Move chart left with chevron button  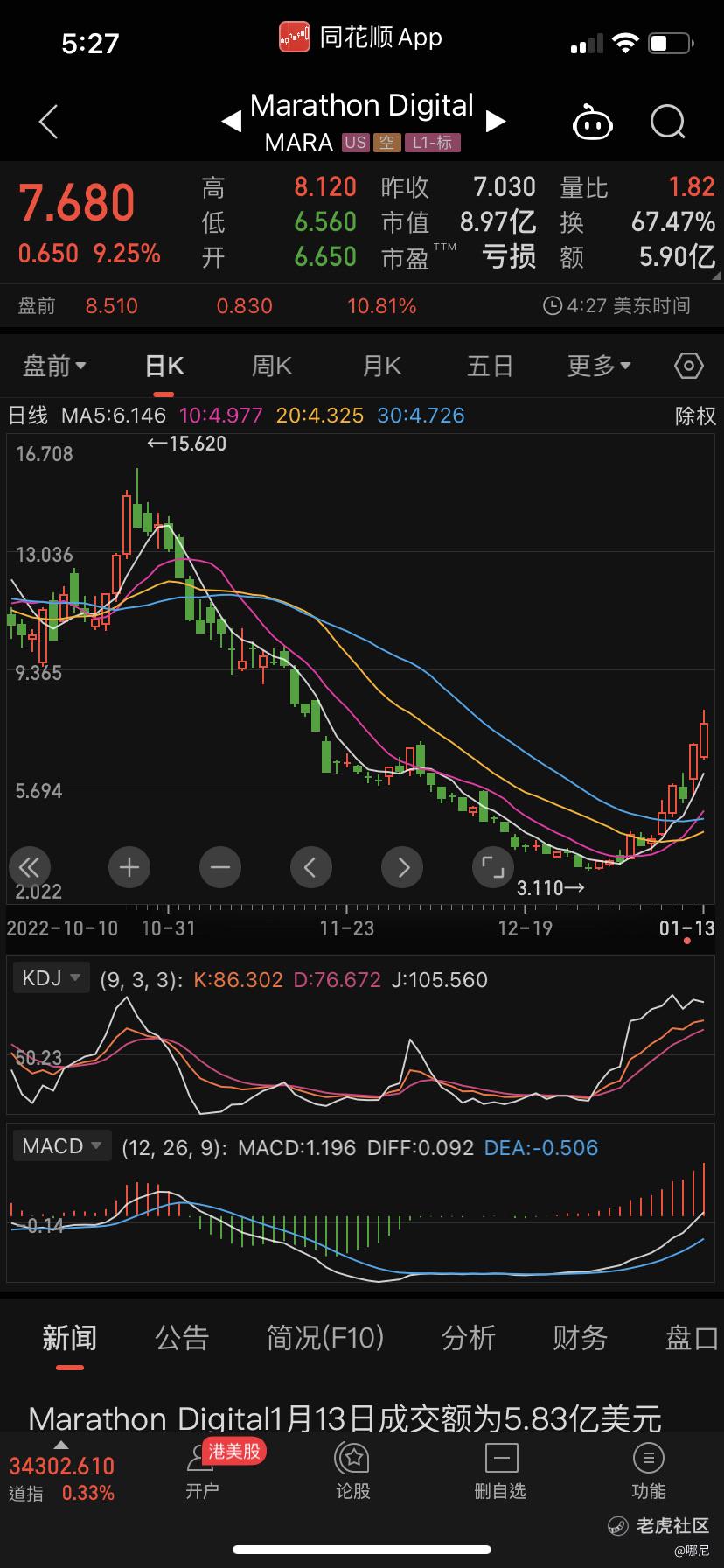pos(310,867)
